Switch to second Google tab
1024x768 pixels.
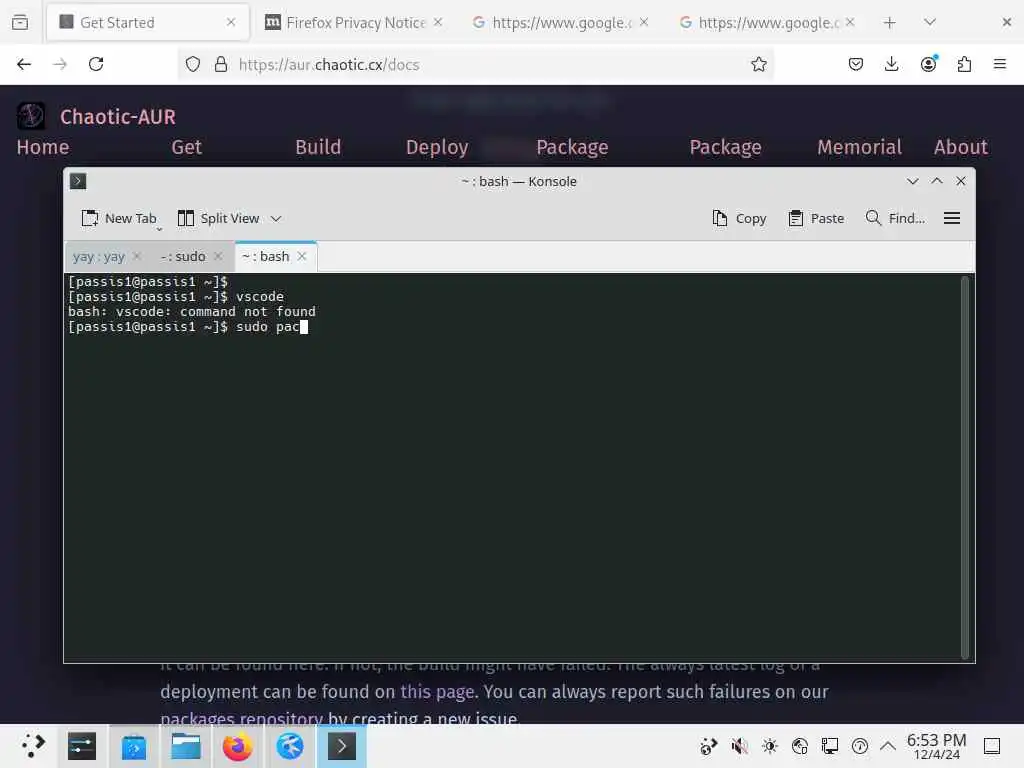click(x=767, y=22)
